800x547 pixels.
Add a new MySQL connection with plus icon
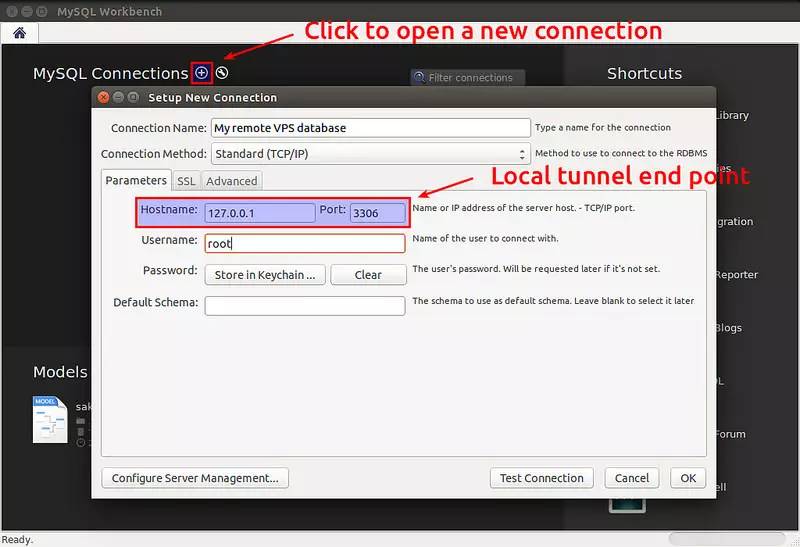click(x=202, y=73)
